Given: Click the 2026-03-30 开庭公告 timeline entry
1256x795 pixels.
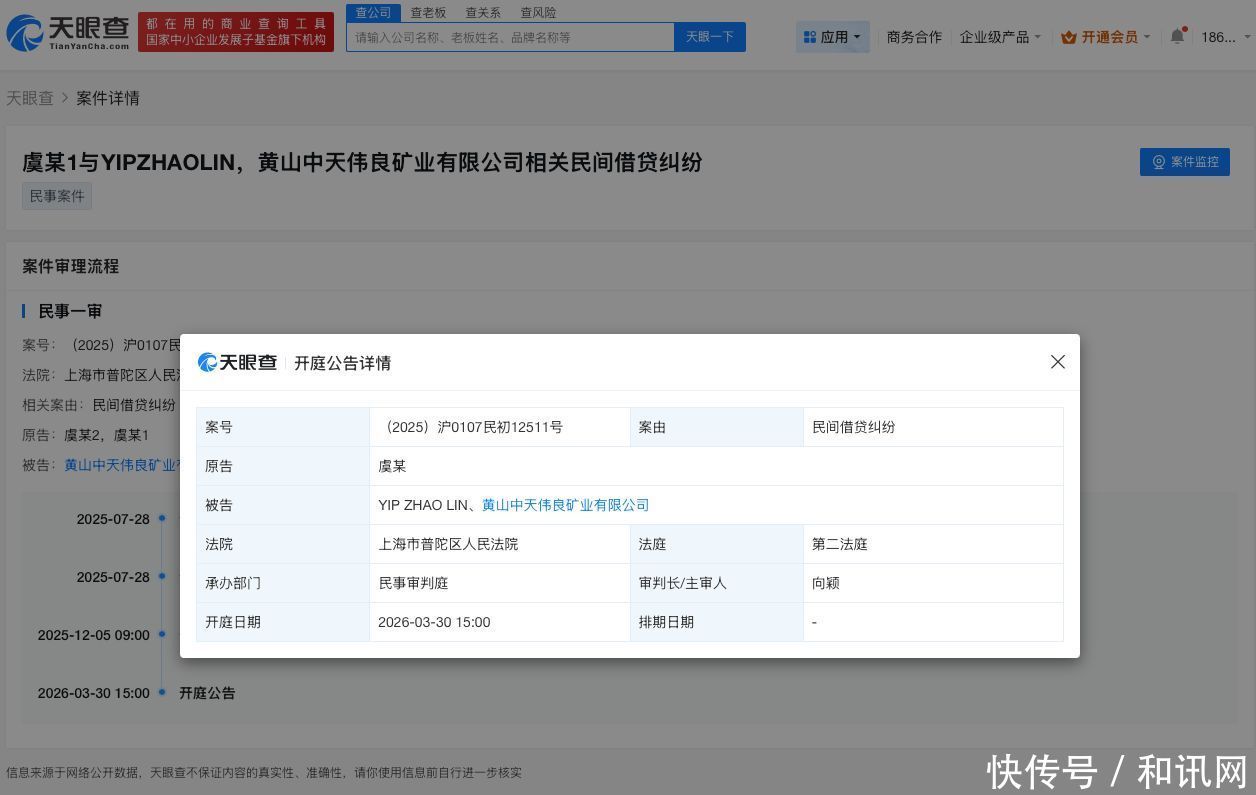Looking at the screenshot, I should tap(207, 693).
